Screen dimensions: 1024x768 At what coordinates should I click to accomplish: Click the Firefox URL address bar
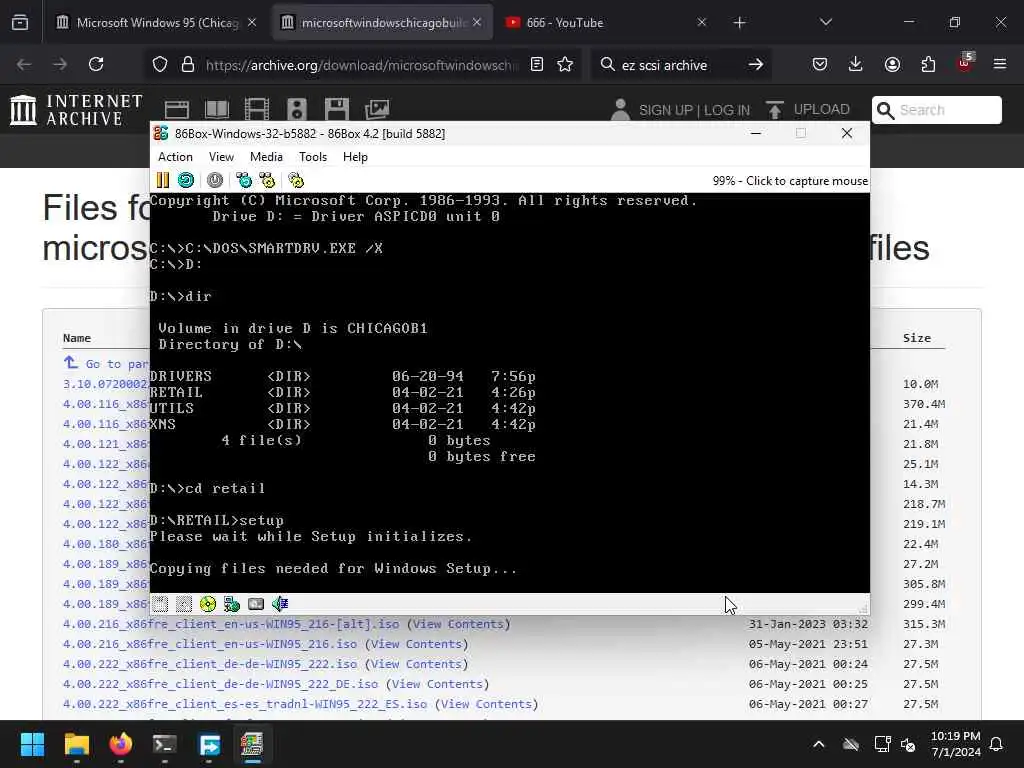(362, 64)
